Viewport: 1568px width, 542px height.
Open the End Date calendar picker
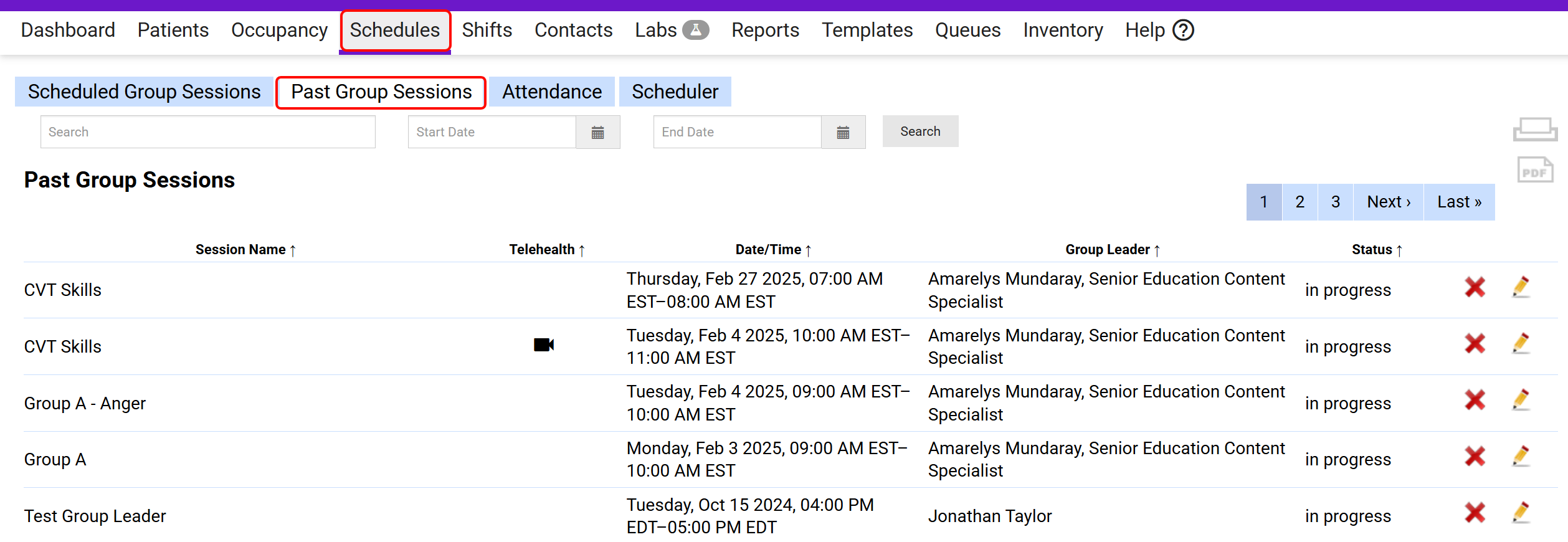[x=843, y=132]
